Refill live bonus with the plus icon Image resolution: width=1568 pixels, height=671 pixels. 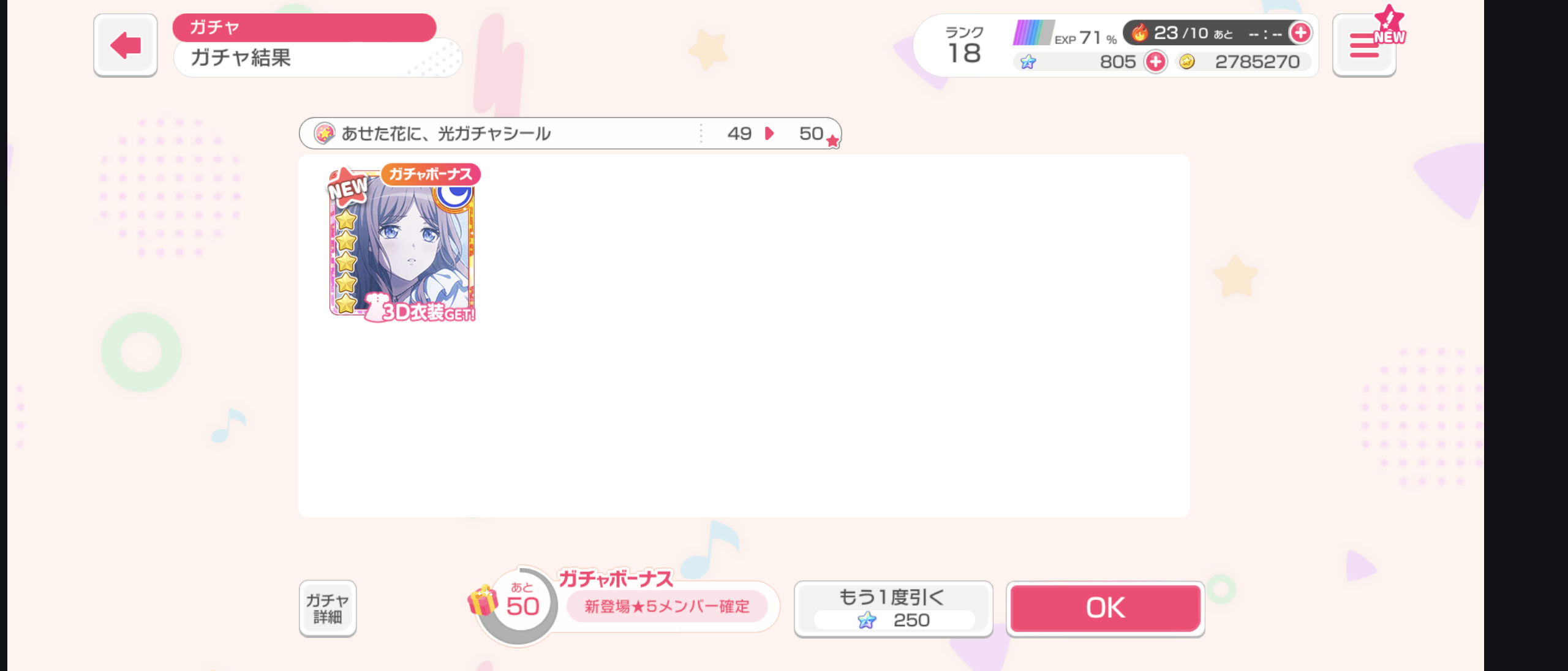pyautogui.click(x=1300, y=32)
